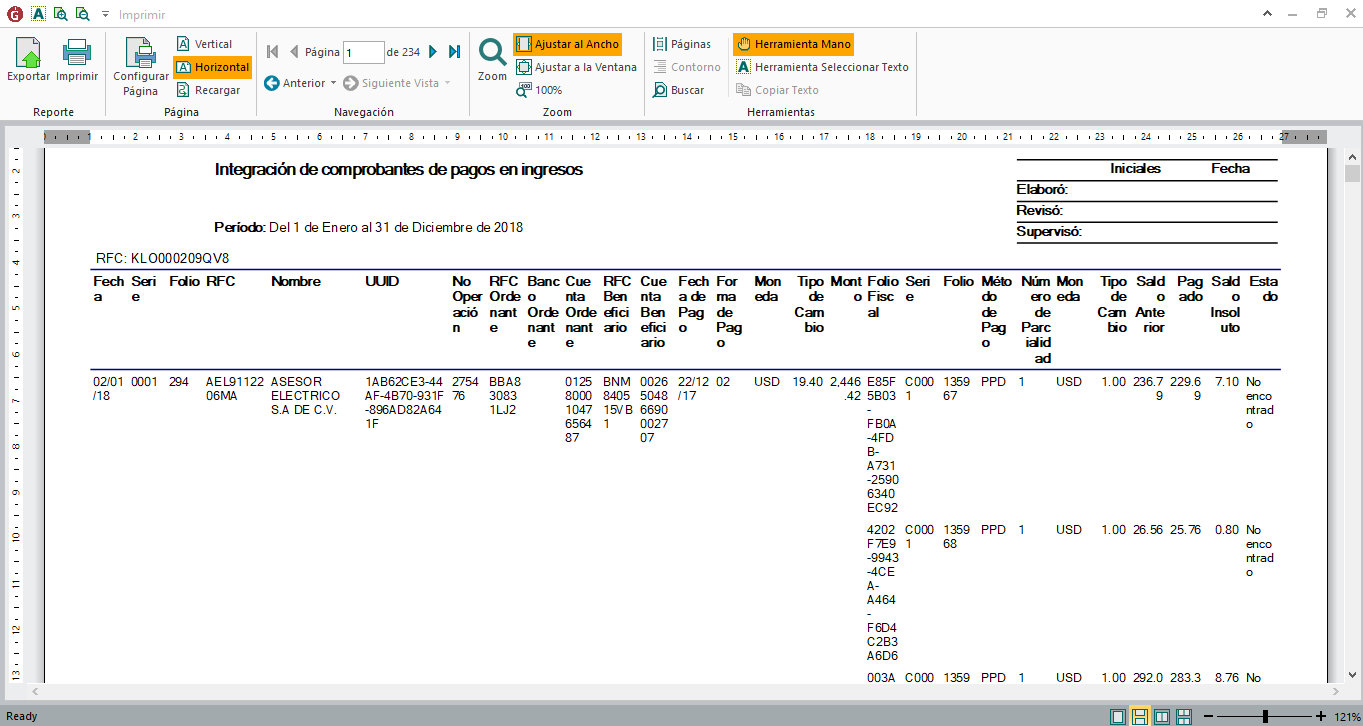The image size is (1363, 726).
Task: Expand the Anterior view dropdown arrow
Action: [333, 83]
